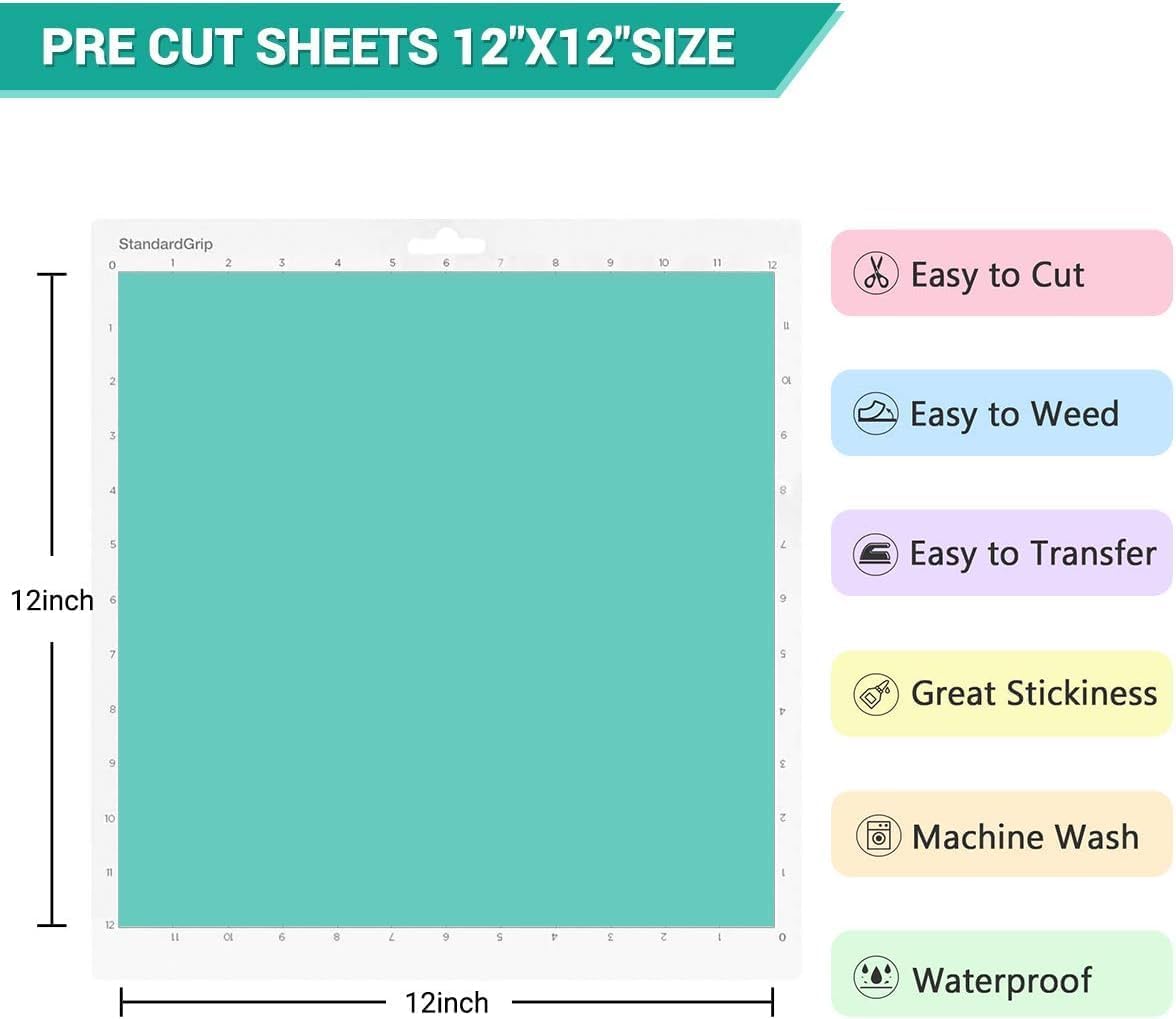Click the water drops Waterproof icon
This screenshot has width=1176, height=1019.
point(876,977)
